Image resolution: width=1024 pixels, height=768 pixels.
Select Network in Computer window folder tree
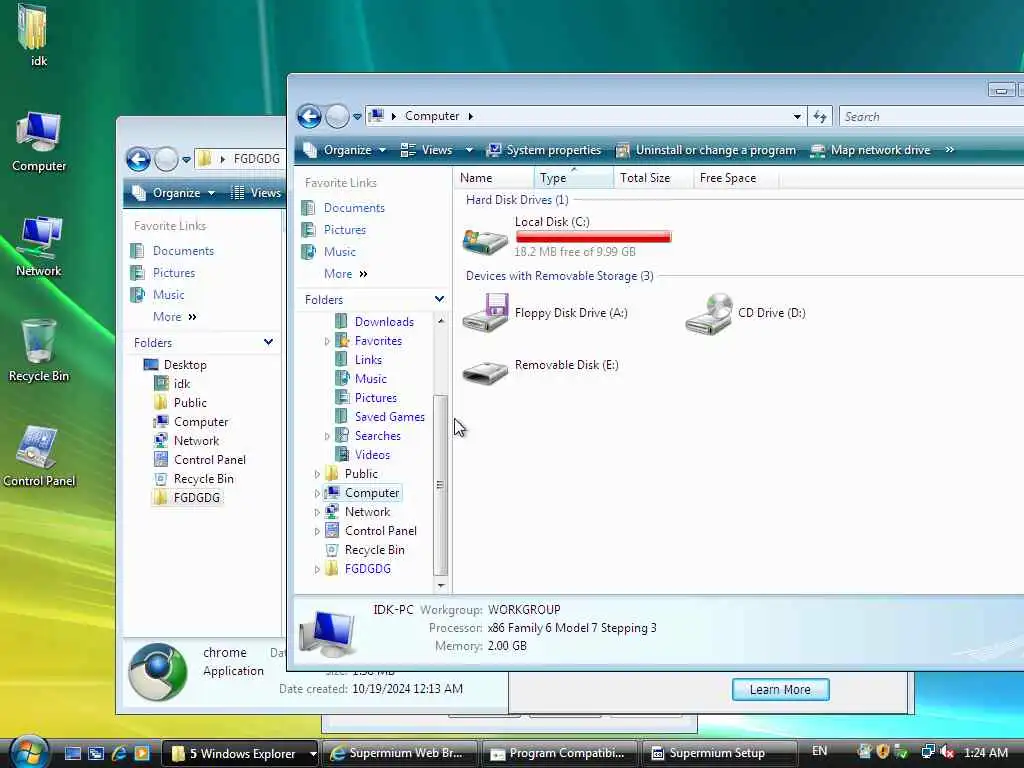pyautogui.click(x=367, y=512)
